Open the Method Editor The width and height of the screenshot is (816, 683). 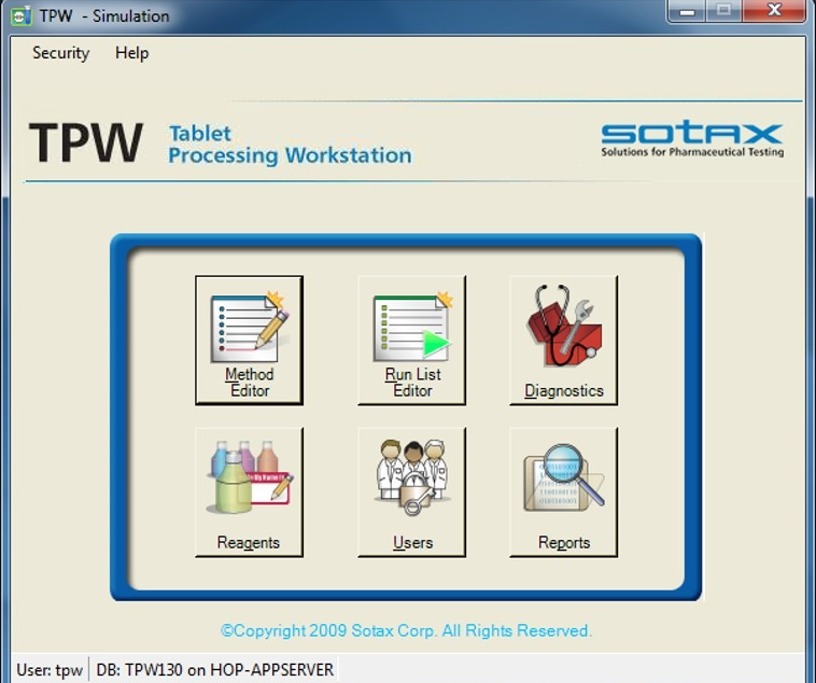249,340
